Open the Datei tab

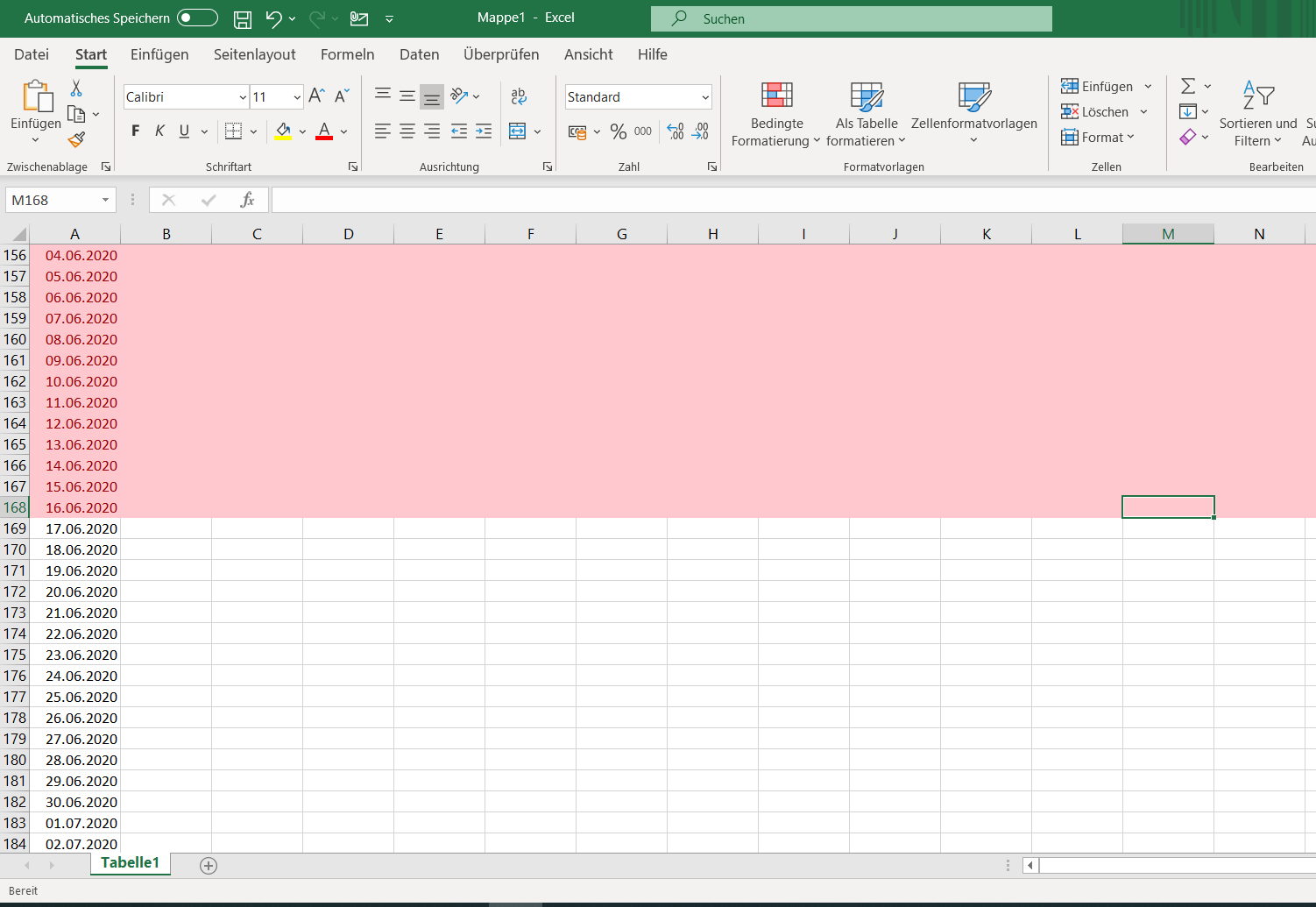click(32, 54)
